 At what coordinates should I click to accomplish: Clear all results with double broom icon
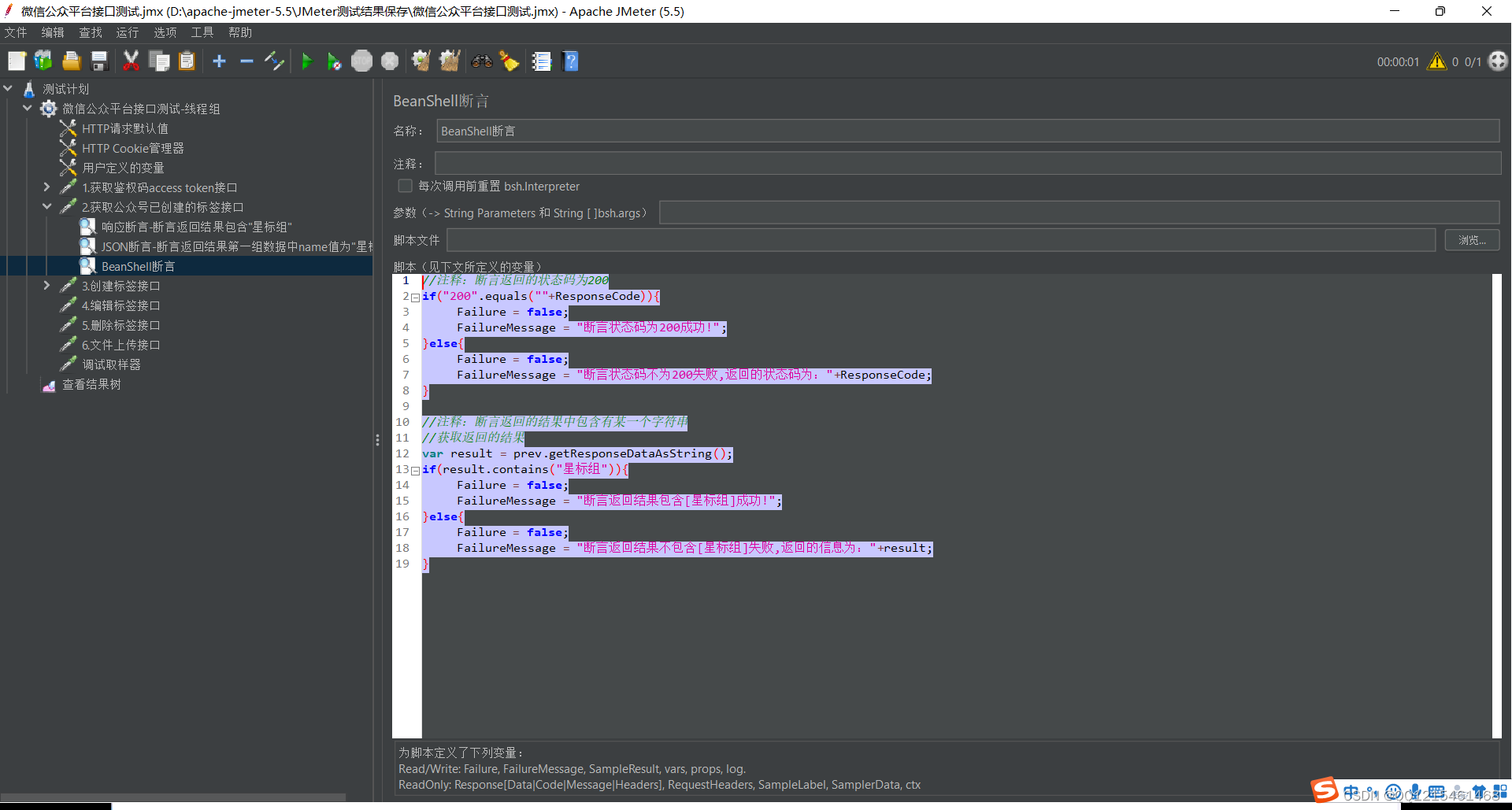coord(450,61)
